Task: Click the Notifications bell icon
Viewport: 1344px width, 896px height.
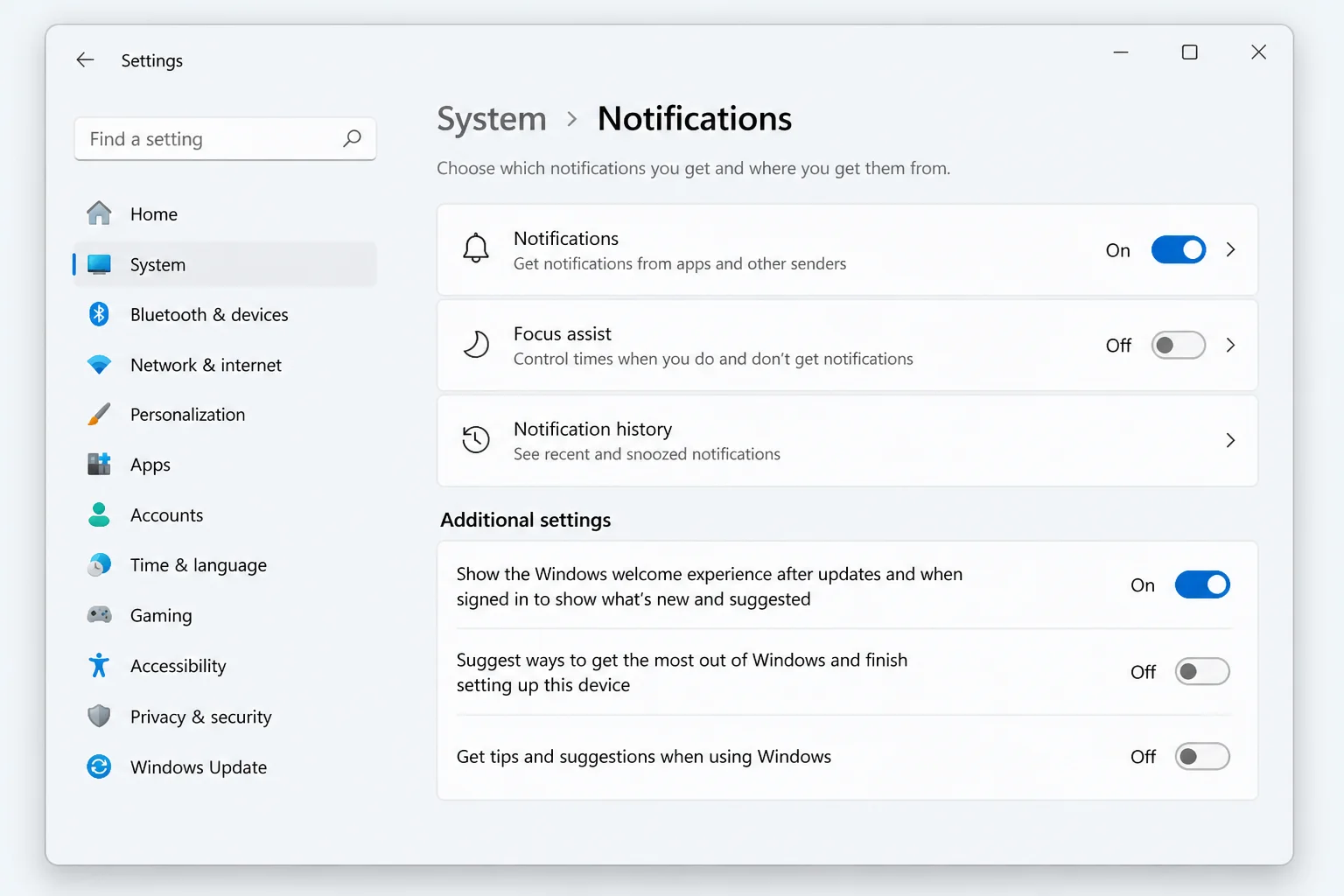Action: [476, 248]
